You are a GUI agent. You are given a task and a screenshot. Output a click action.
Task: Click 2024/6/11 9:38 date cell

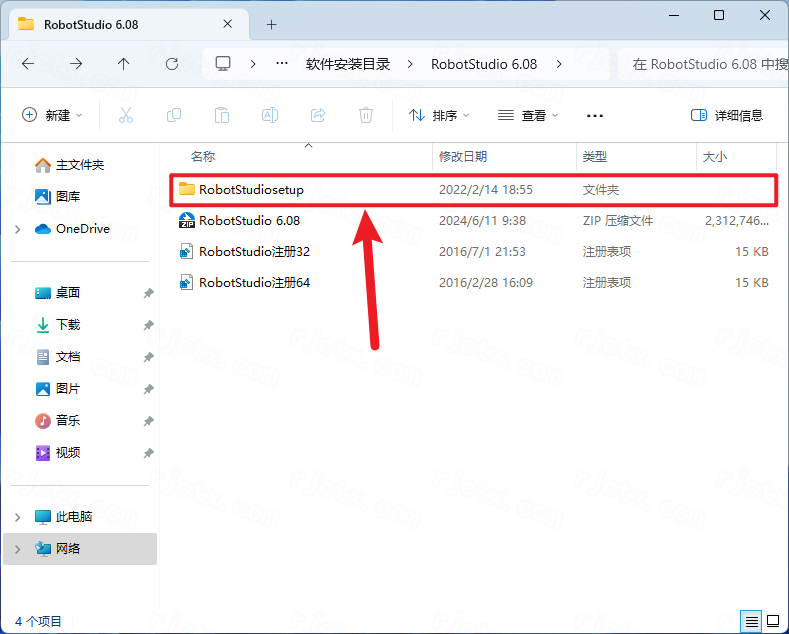point(482,220)
